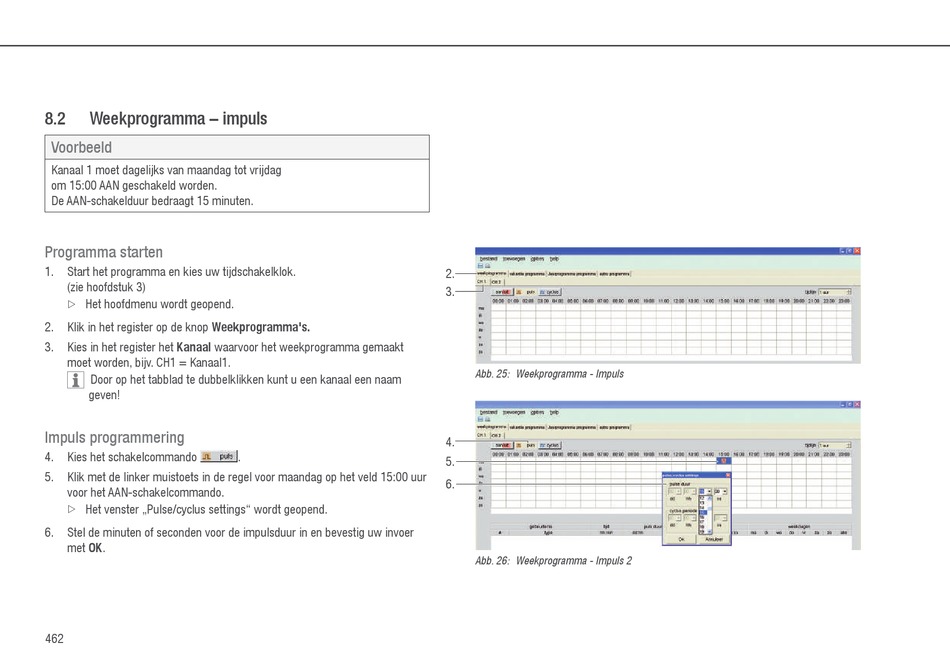Click the bold word 'Kanaal' in step 3
Viewport: 950px width, 670px height.
tap(194, 347)
